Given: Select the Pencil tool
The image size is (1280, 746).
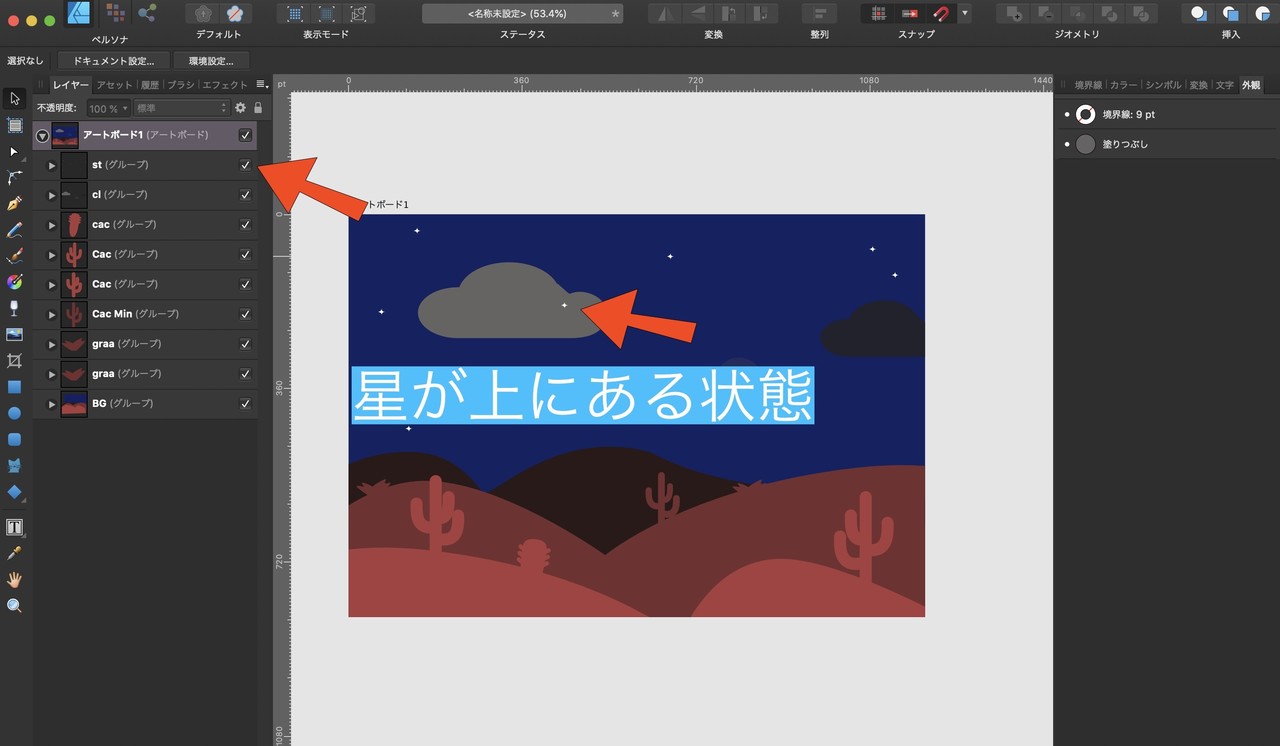Looking at the screenshot, I should coord(14,230).
